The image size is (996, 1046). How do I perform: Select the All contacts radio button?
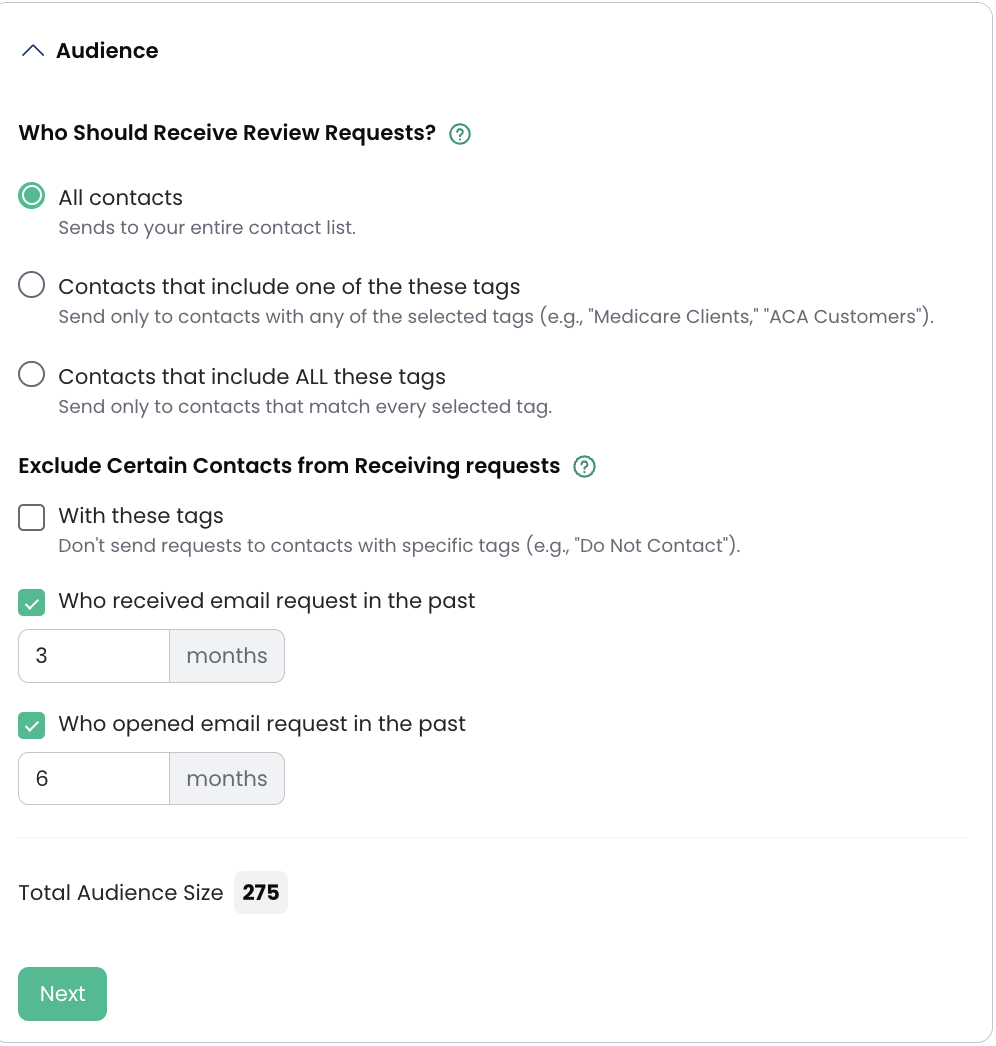point(32,196)
